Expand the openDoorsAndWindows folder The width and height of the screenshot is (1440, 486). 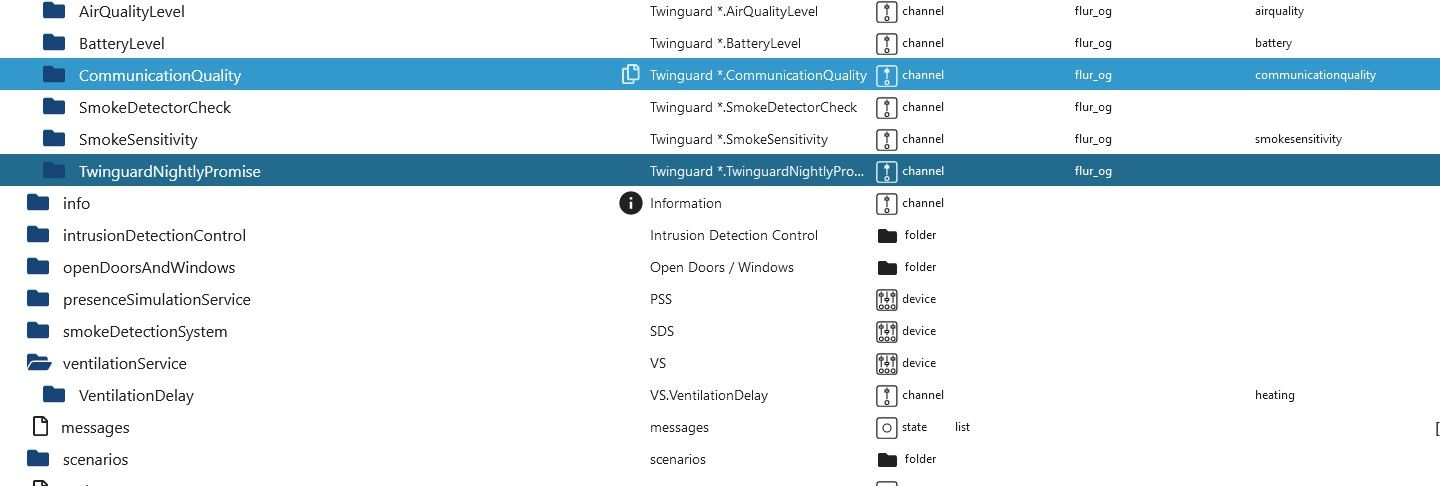pyautogui.click(x=38, y=267)
